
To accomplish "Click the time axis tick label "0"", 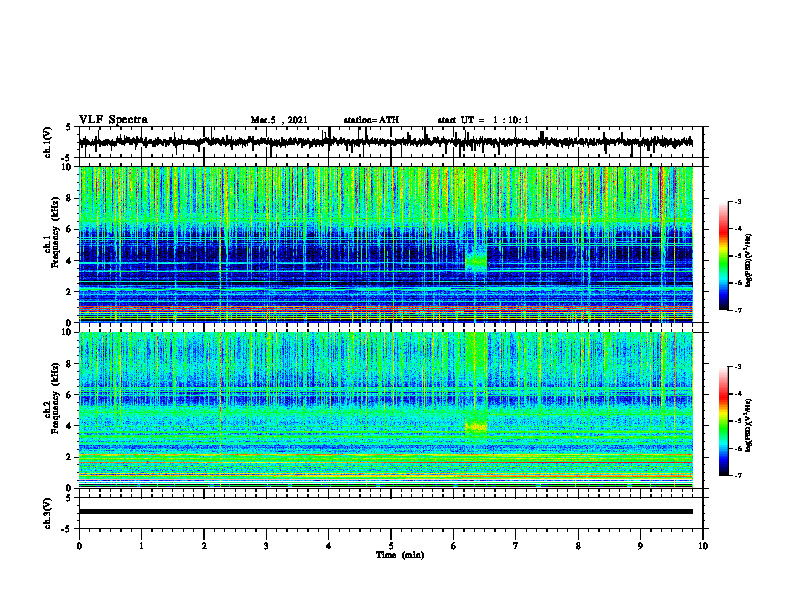I will click(x=79, y=546).
